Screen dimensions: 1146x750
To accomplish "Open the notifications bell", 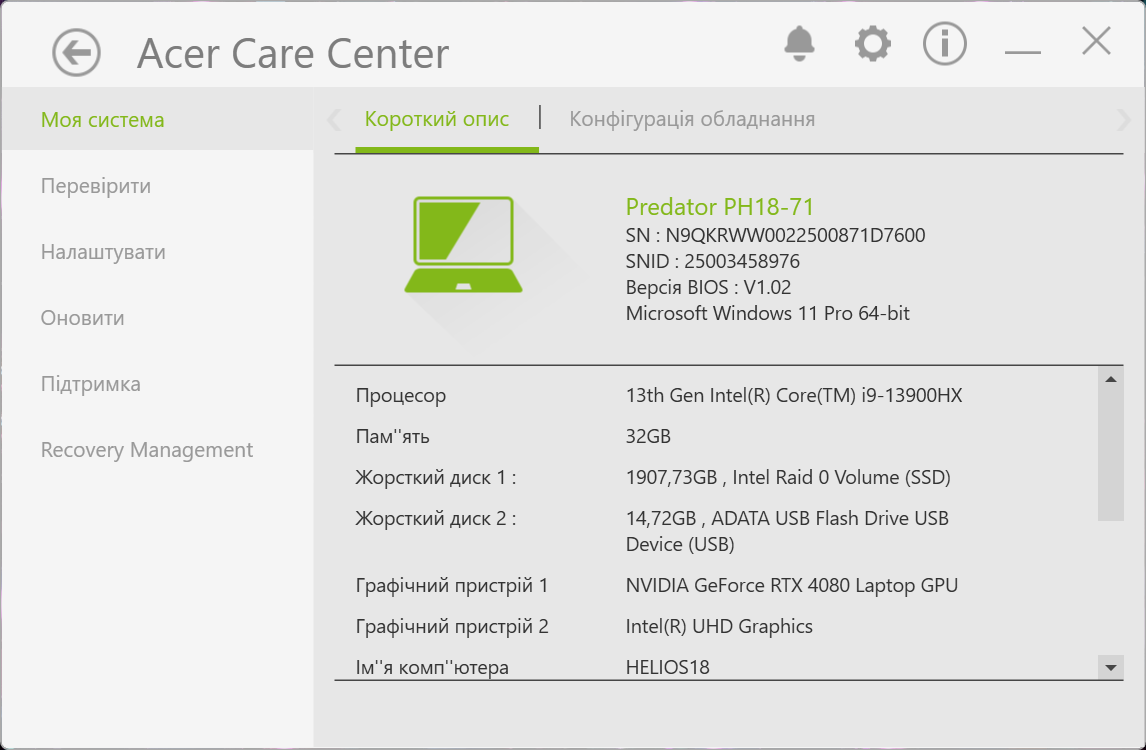I will click(x=799, y=44).
